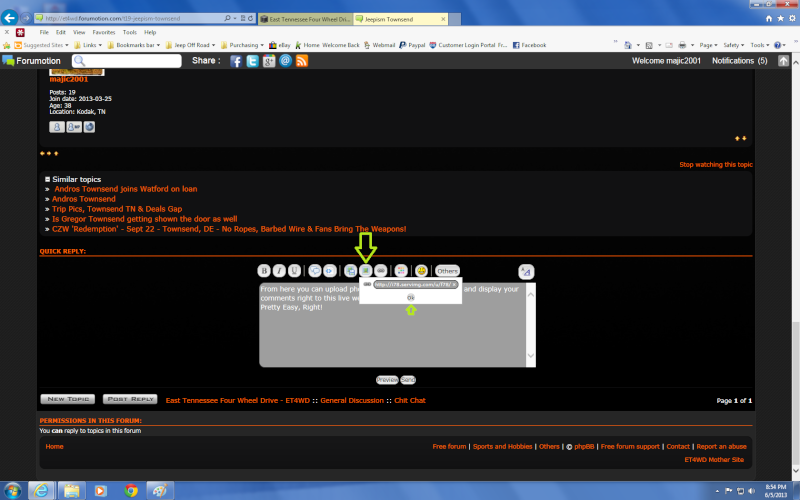Viewport: 800px width, 500px height.
Task: Go back with browser back arrow
Action: pos(10,18)
